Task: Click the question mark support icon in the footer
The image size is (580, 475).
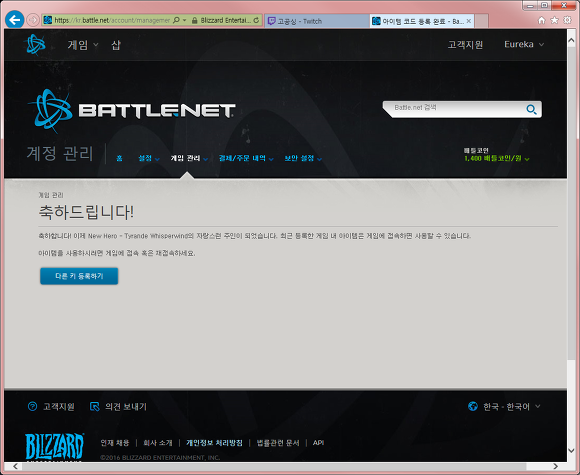Action: coord(32,406)
